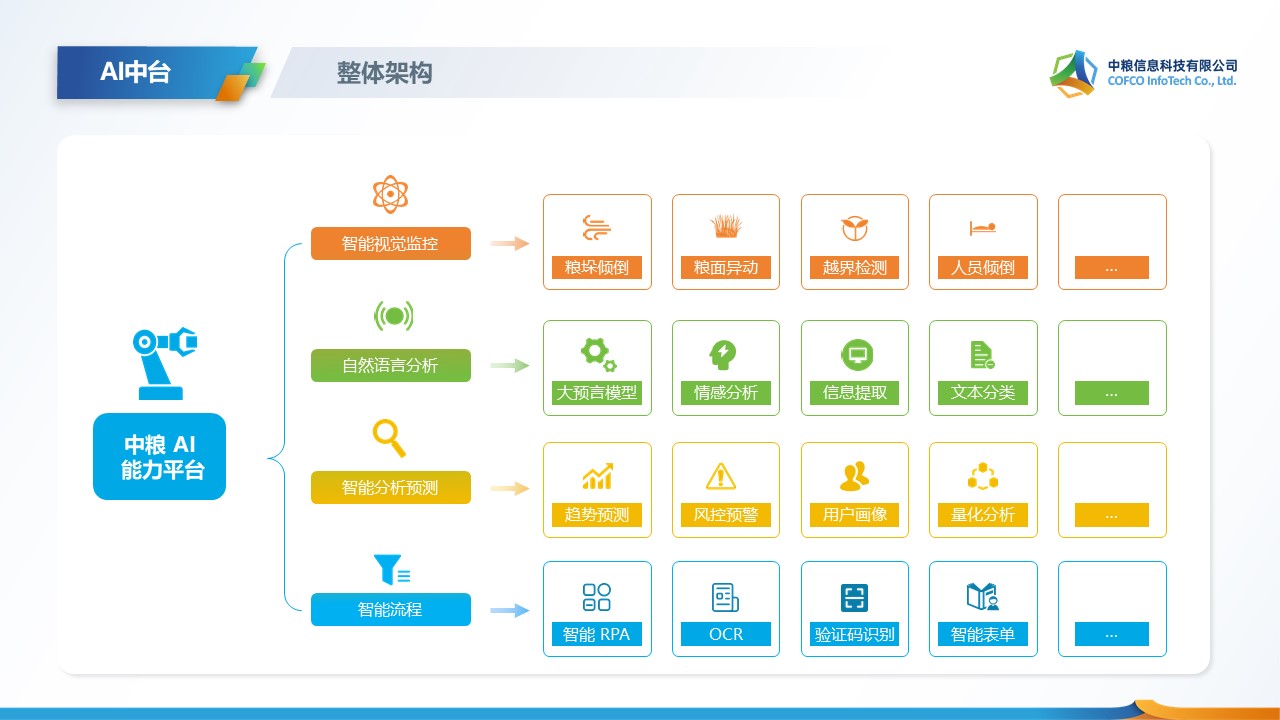The height and width of the screenshot is (720, 1280).
Task: Open the blue ellipsis more box
Action: click(1112, 609)
